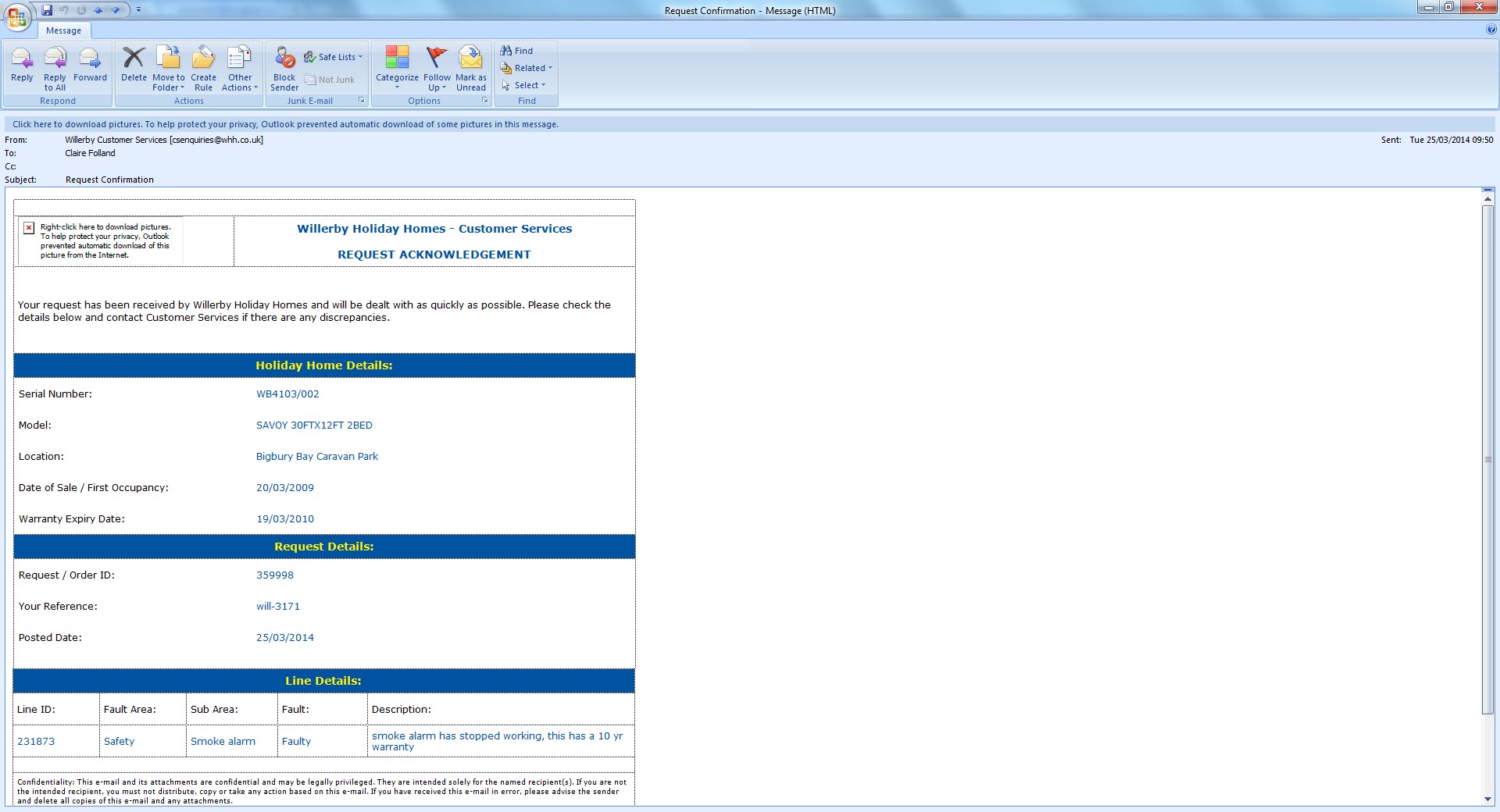The width and height of the screenshot is (1500, 812).
Task: Choose Reply to All
Action: point(55,69)
